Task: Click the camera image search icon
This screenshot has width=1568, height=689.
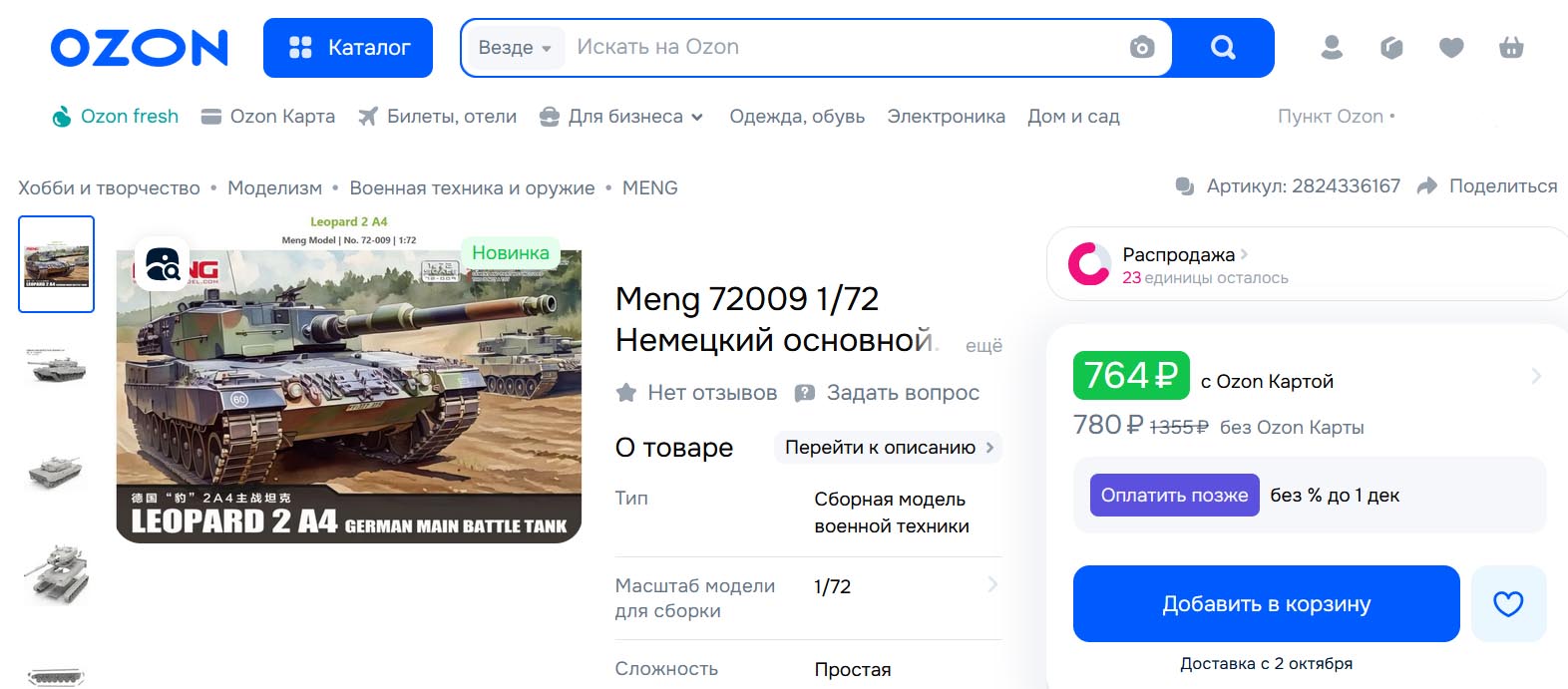Action: click(1142, 47)
